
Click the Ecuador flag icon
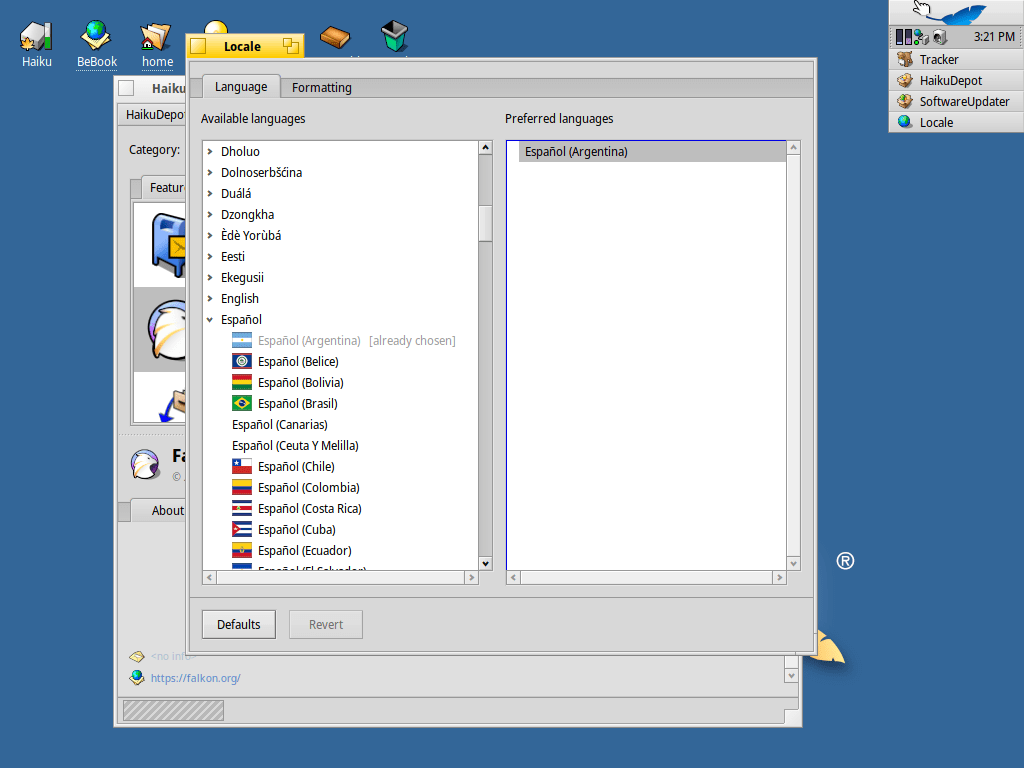tap(242, 550)
